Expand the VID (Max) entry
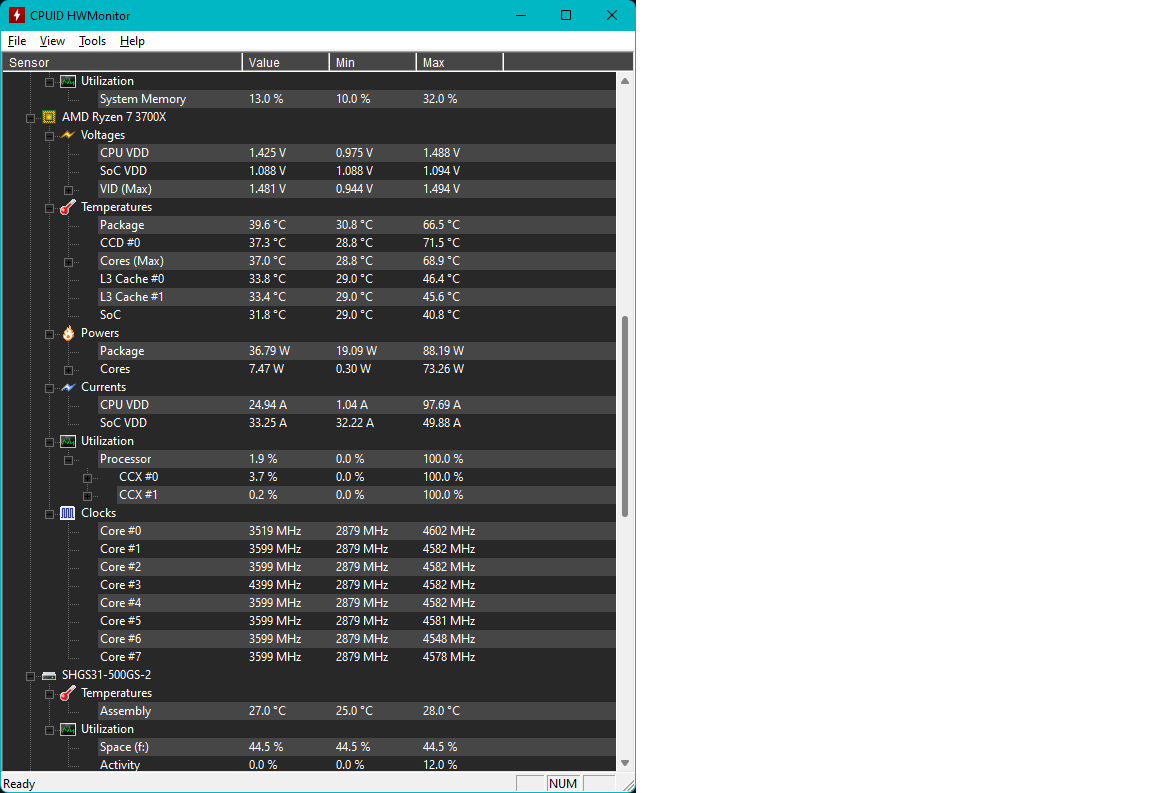Image resolution: width=1152 pixels, height=793 pixels. [68, 190]
